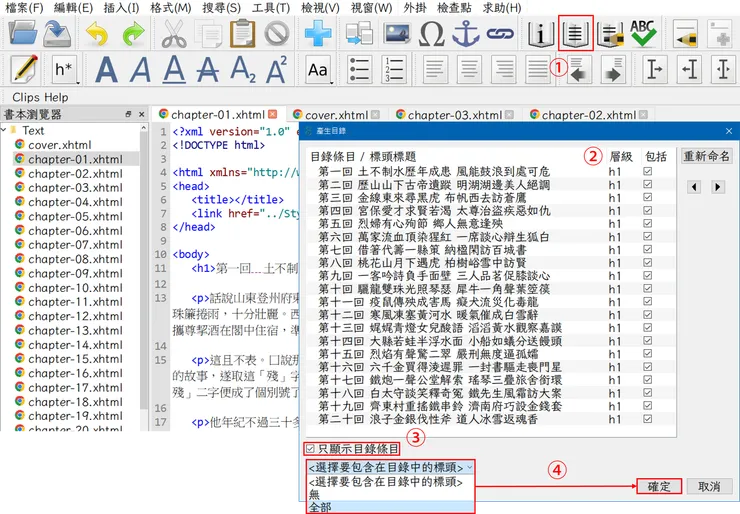
Task: Open file with the folder icon
Action: (x=23, y=33)
